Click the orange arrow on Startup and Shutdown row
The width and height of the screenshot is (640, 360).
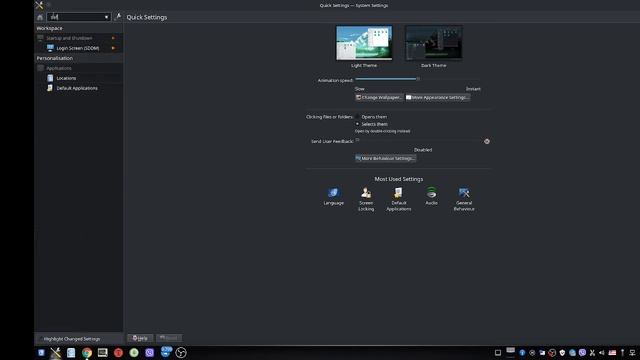coord(113,38)
